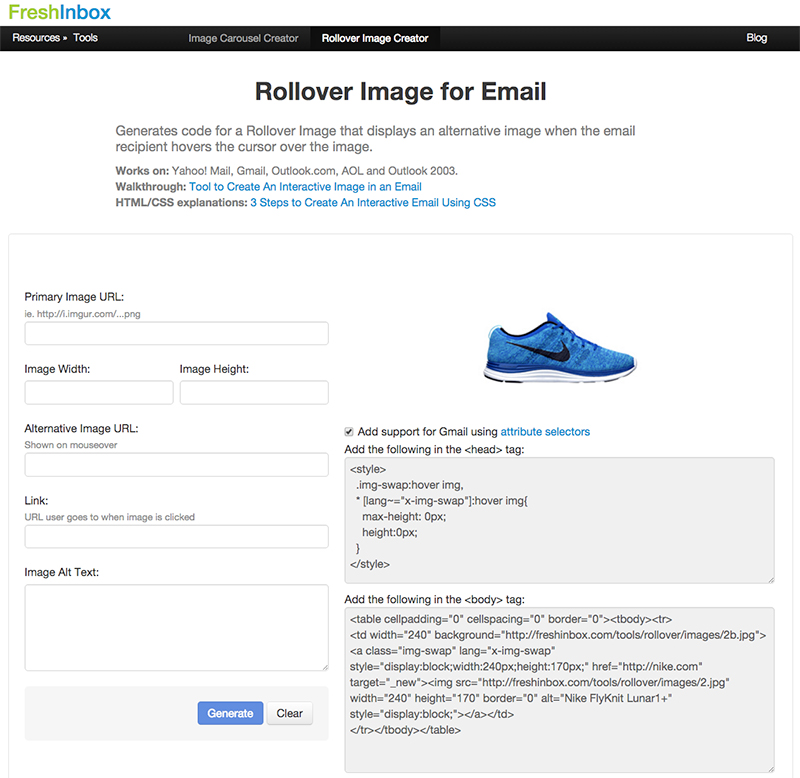Image resolution: width=800 pixels, height=778 pixels.
Task: Click the Image Alt Text resize handle
Action: coord(325,667)
